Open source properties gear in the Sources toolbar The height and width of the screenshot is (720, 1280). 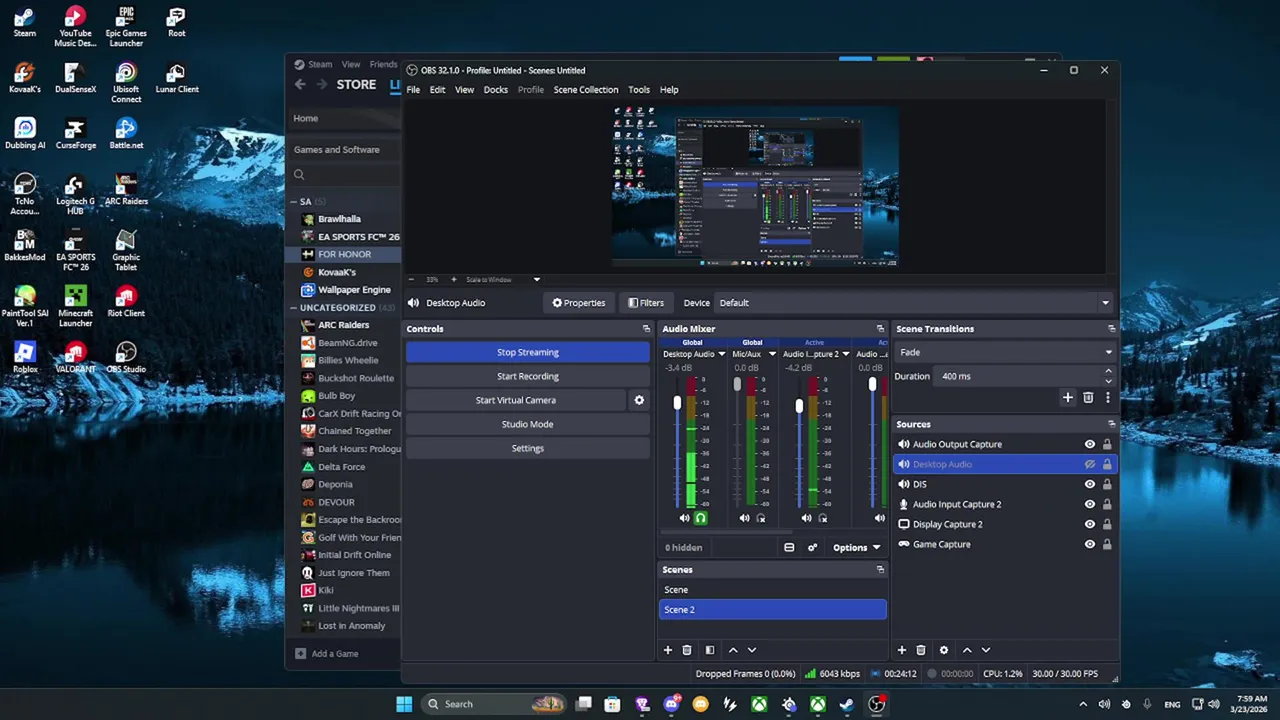[x=943, y=650]
